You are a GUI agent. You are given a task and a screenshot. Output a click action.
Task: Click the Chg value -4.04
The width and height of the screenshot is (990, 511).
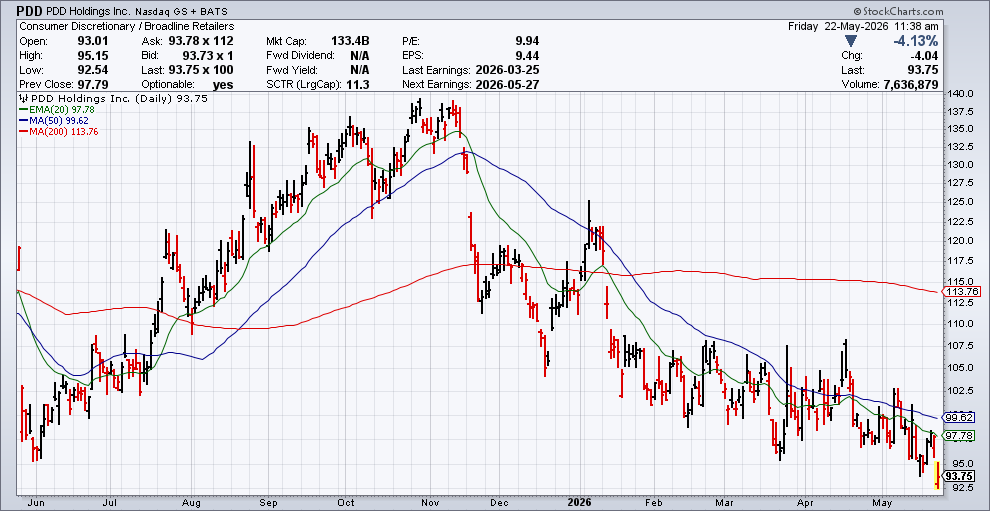[x=926, y=55]
